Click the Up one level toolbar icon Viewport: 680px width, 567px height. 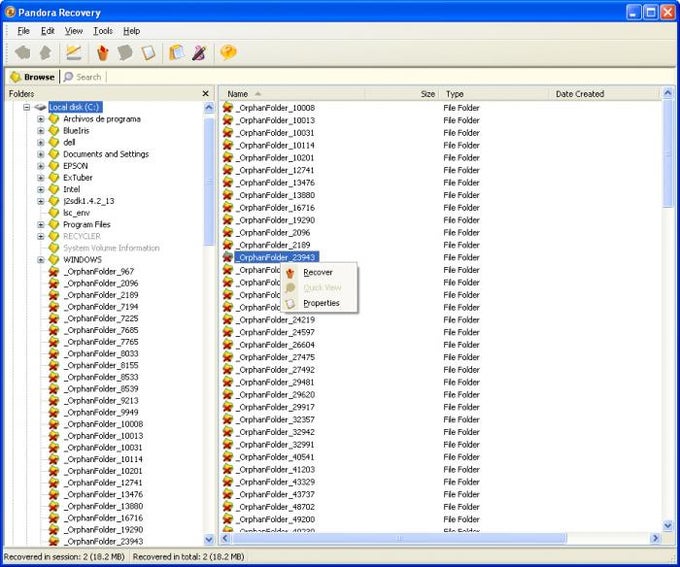tap(46, 53)
